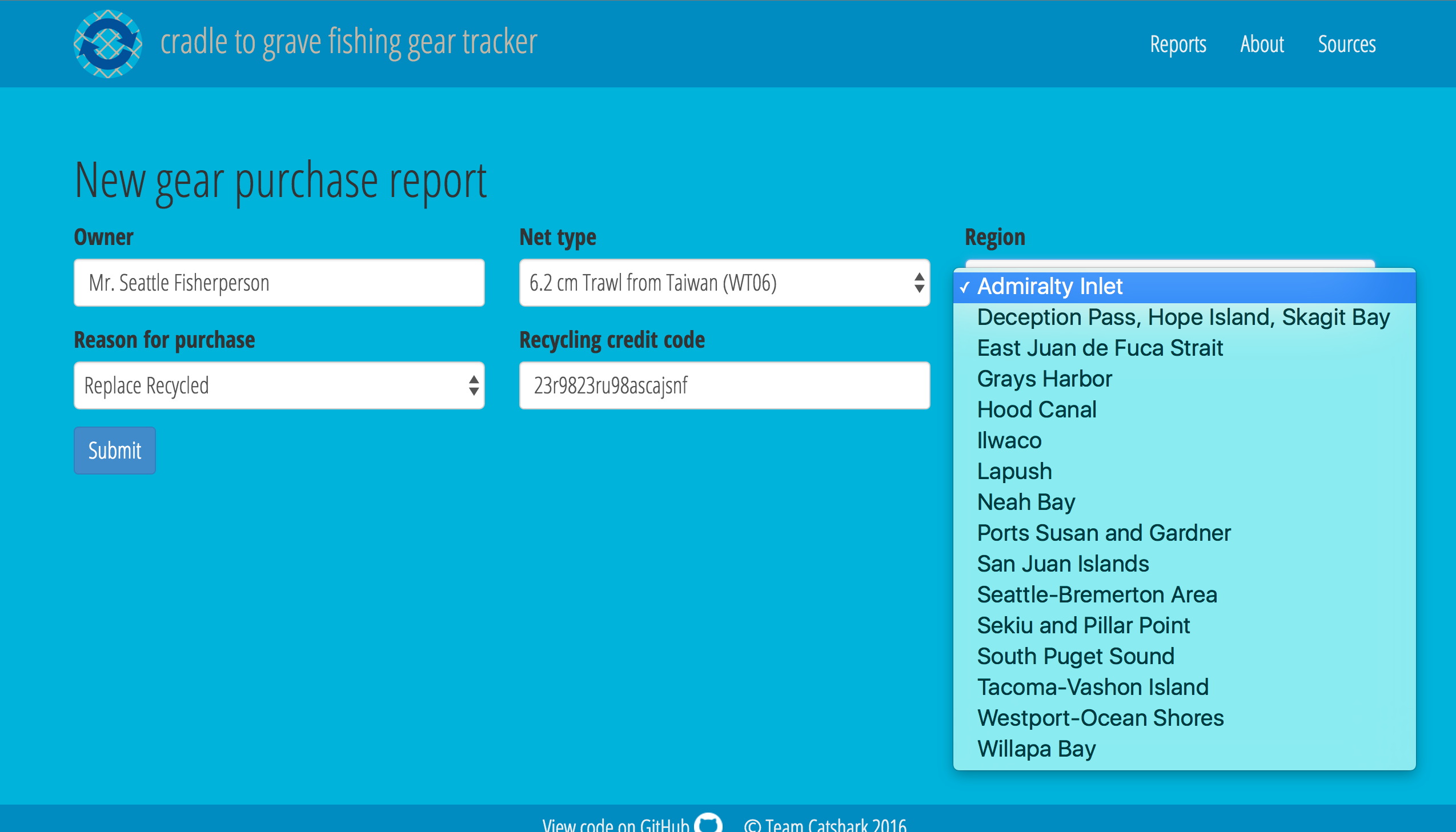1456x832 pixels.
Task: Select Willapa Bay from the Region list
Action: point(1036,748)
